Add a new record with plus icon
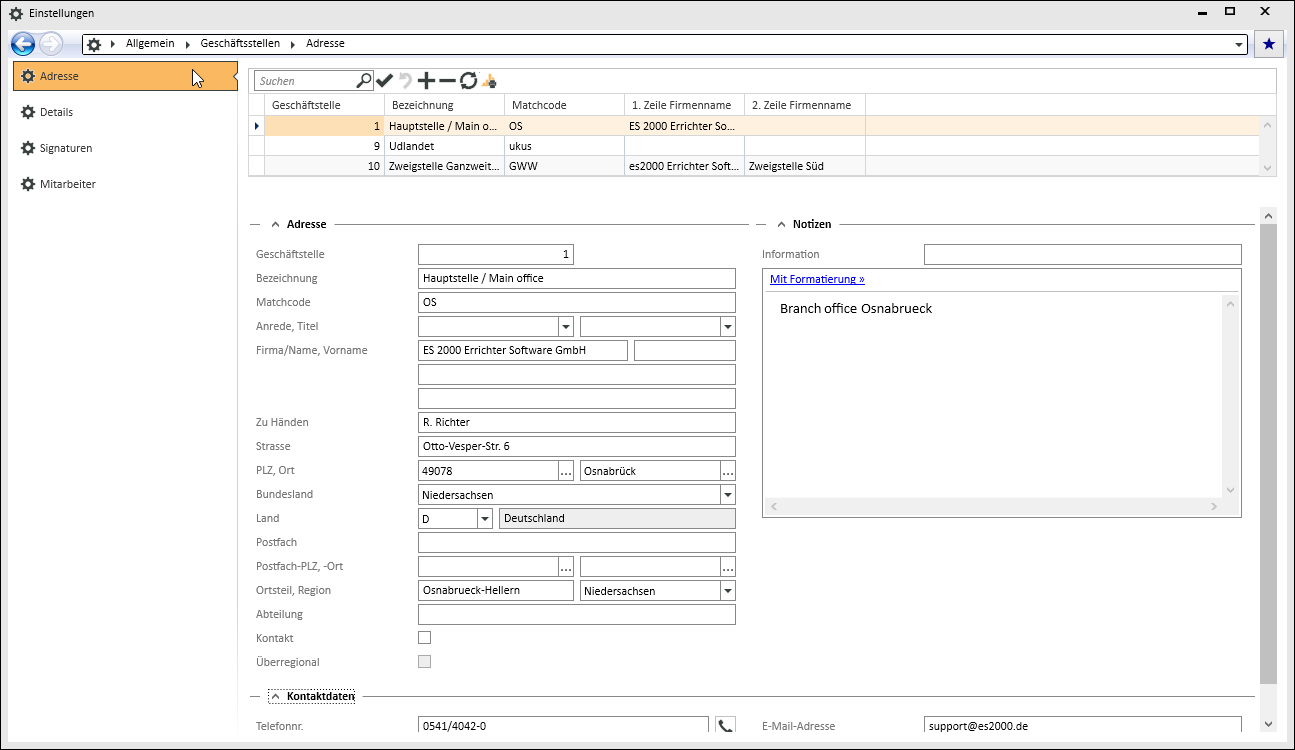Viewport: 1295px width, 750px height. (x=426, y=81)
